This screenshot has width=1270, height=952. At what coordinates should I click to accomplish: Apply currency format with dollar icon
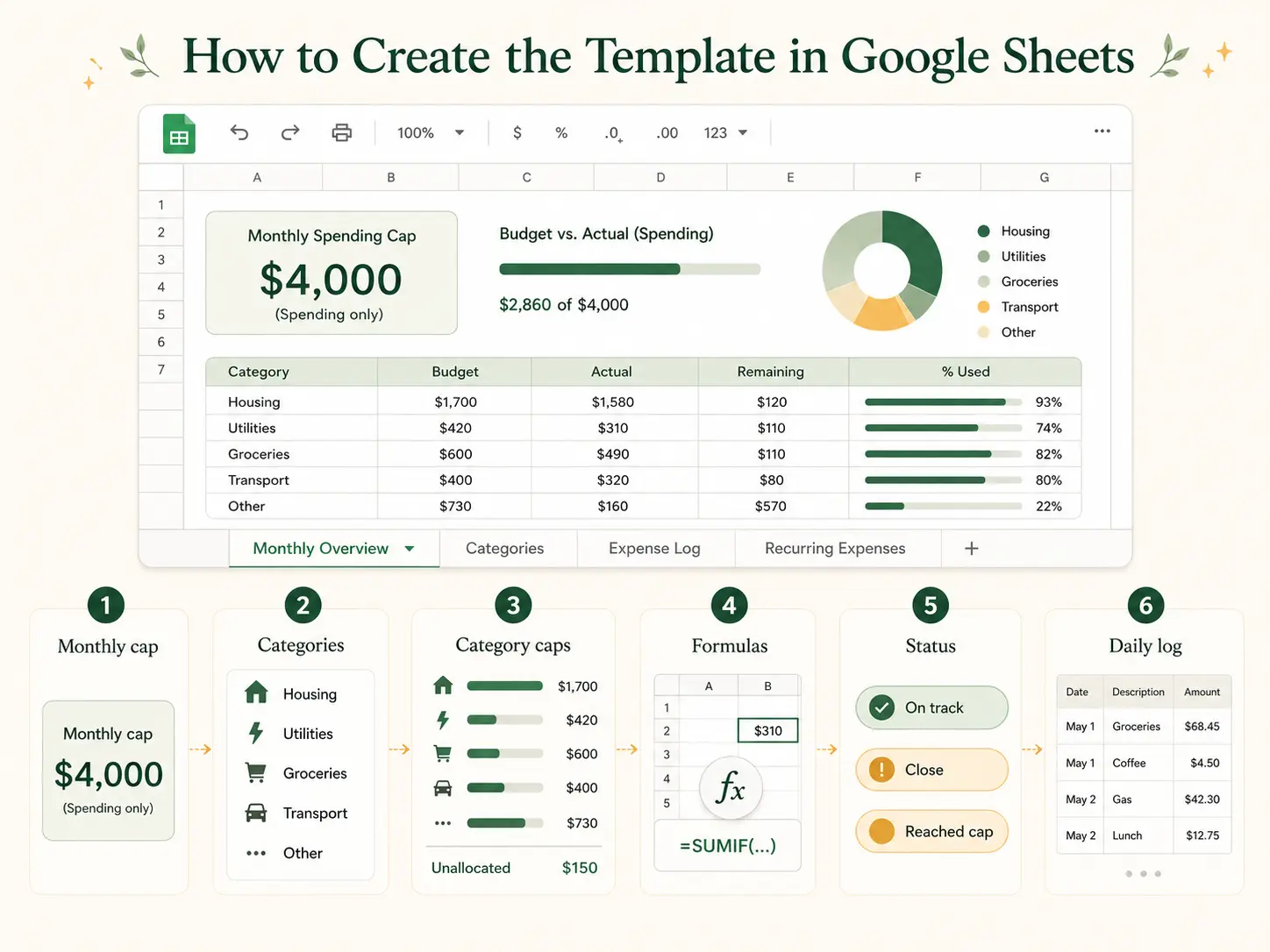[517, 132]
